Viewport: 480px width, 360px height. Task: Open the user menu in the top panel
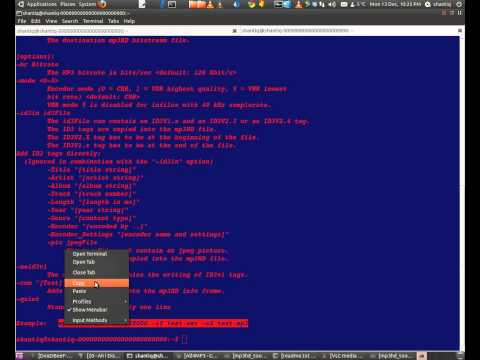pyautogui.click(x=438, y=4)
